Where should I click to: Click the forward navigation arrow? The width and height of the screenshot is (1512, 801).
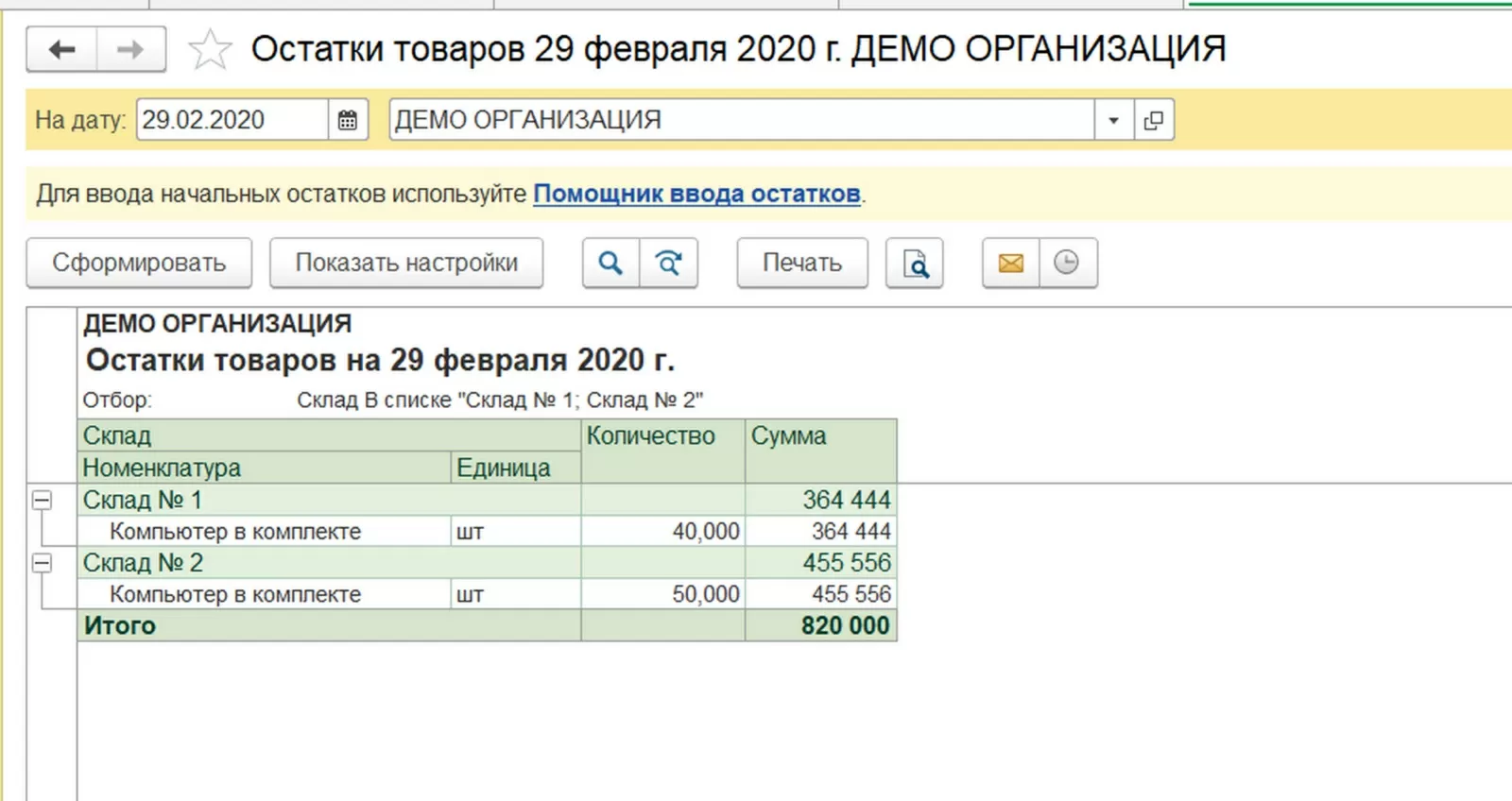[130, 49]
